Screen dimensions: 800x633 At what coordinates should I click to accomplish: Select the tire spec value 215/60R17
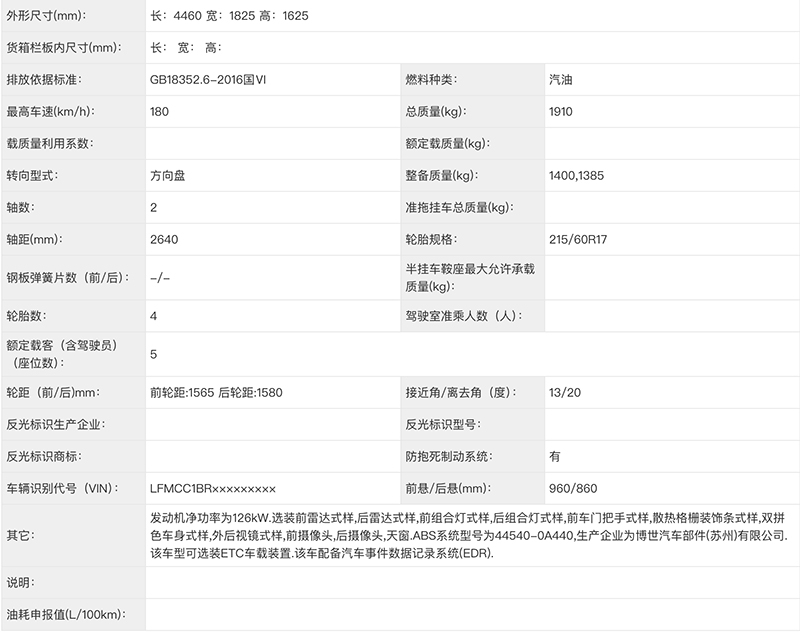coord(578,240)
